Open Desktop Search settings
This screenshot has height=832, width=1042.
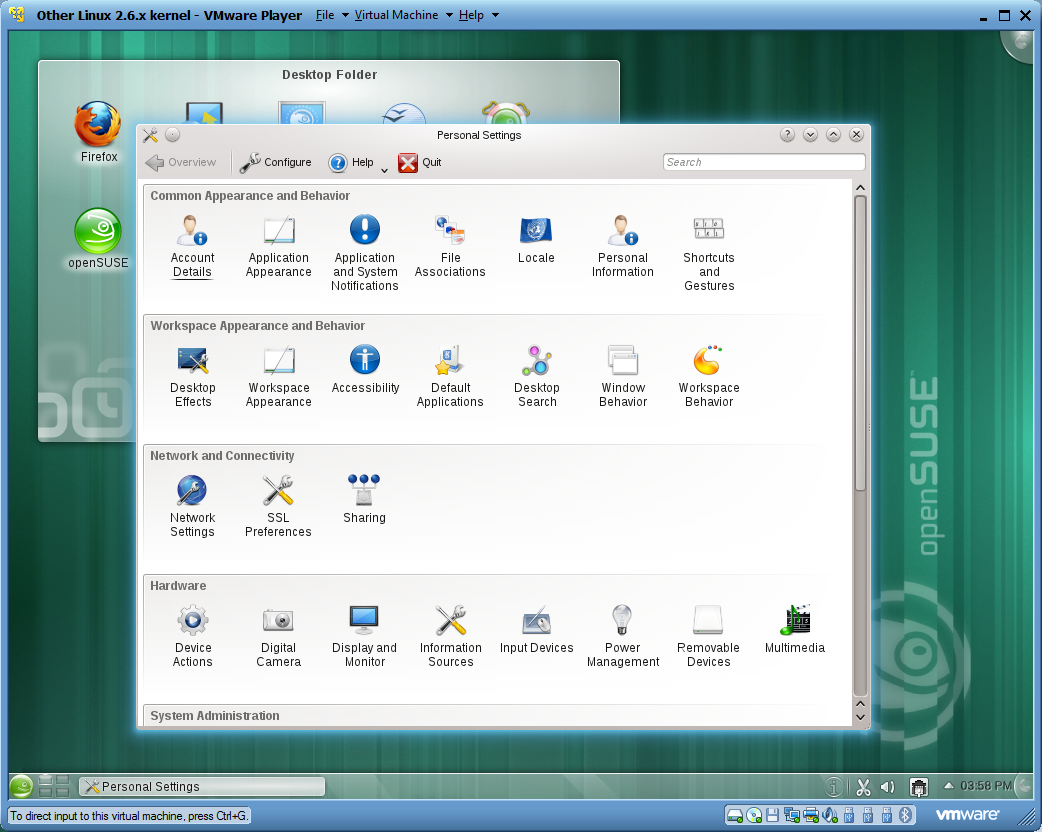click(x=537, y=376)
